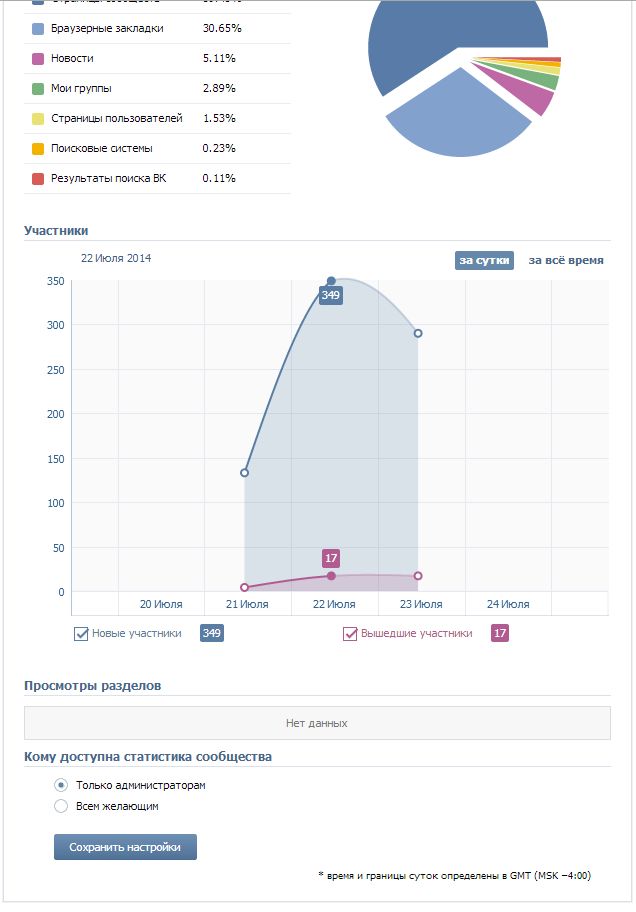Click the pink Новости legend swatch
This screenshot has height=912, width=636.
[38, 59]
